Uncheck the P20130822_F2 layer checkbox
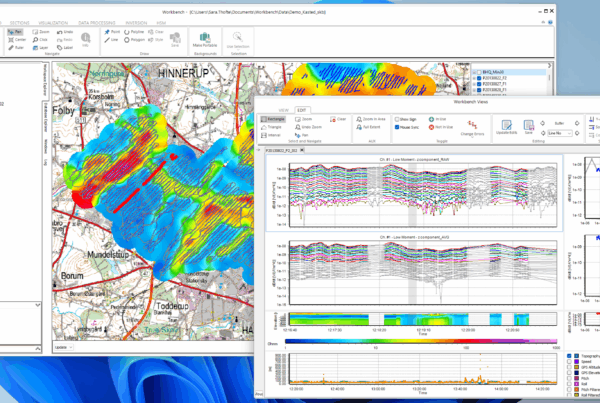This screenshot has height=403, width=600. (x=479, y=78)
